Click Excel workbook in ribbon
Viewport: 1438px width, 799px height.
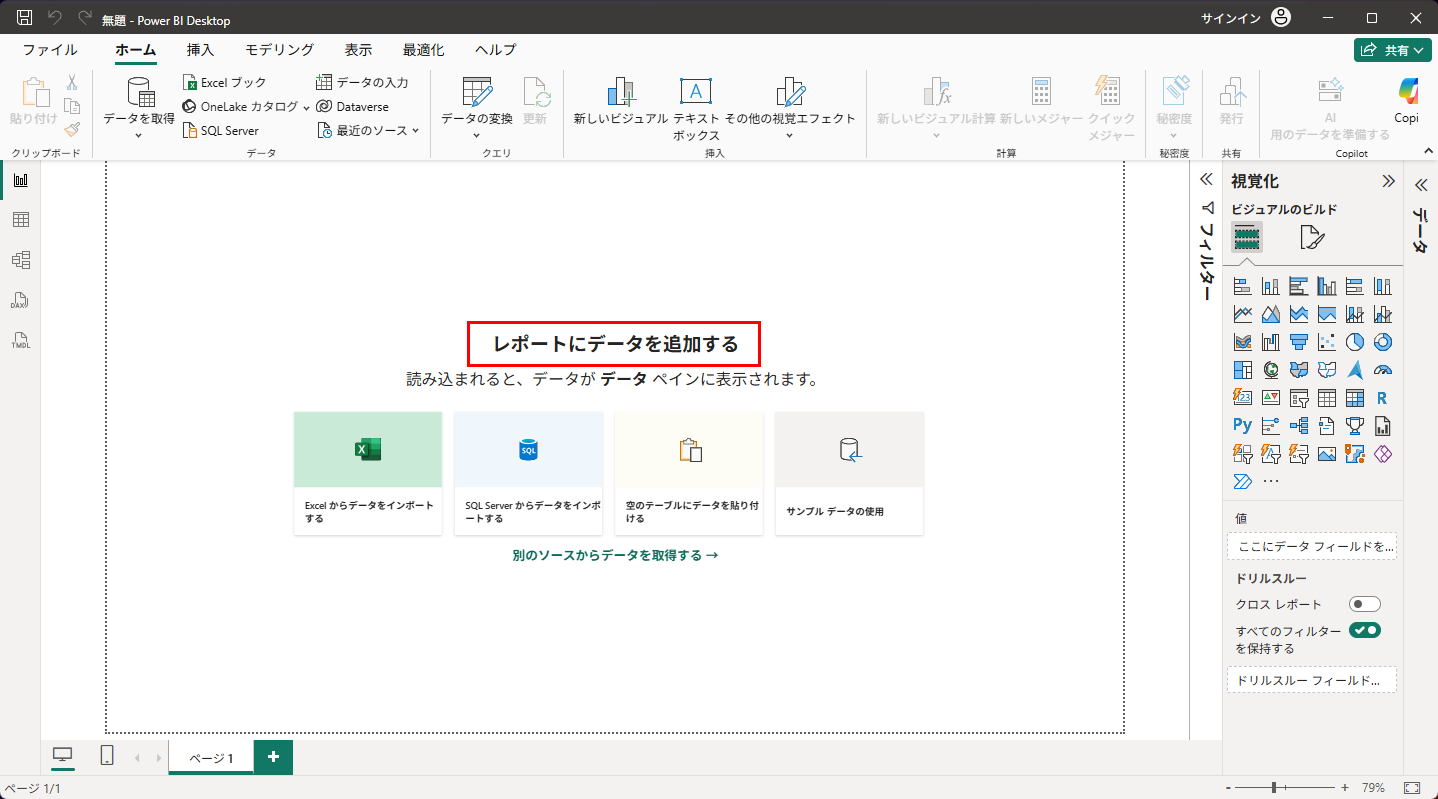pyautogui.click(x=225, y=82)
